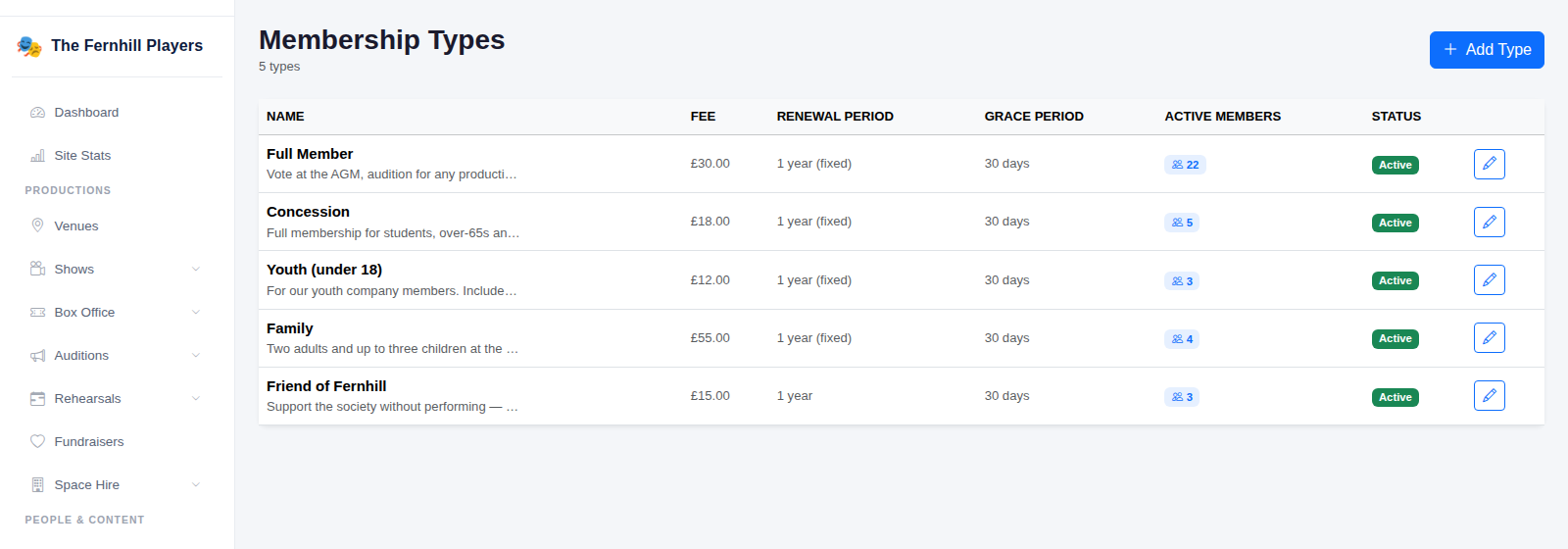Click the Active status of Full Member

(1395, 165)
